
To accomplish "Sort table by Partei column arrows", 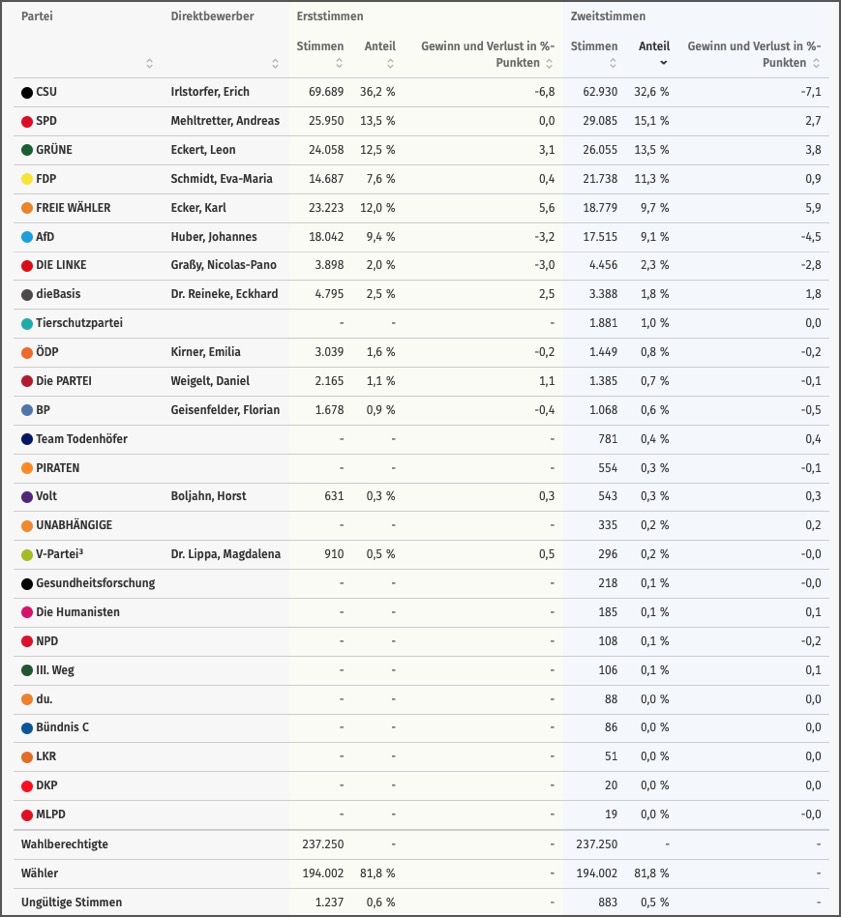I will [150, 63].
